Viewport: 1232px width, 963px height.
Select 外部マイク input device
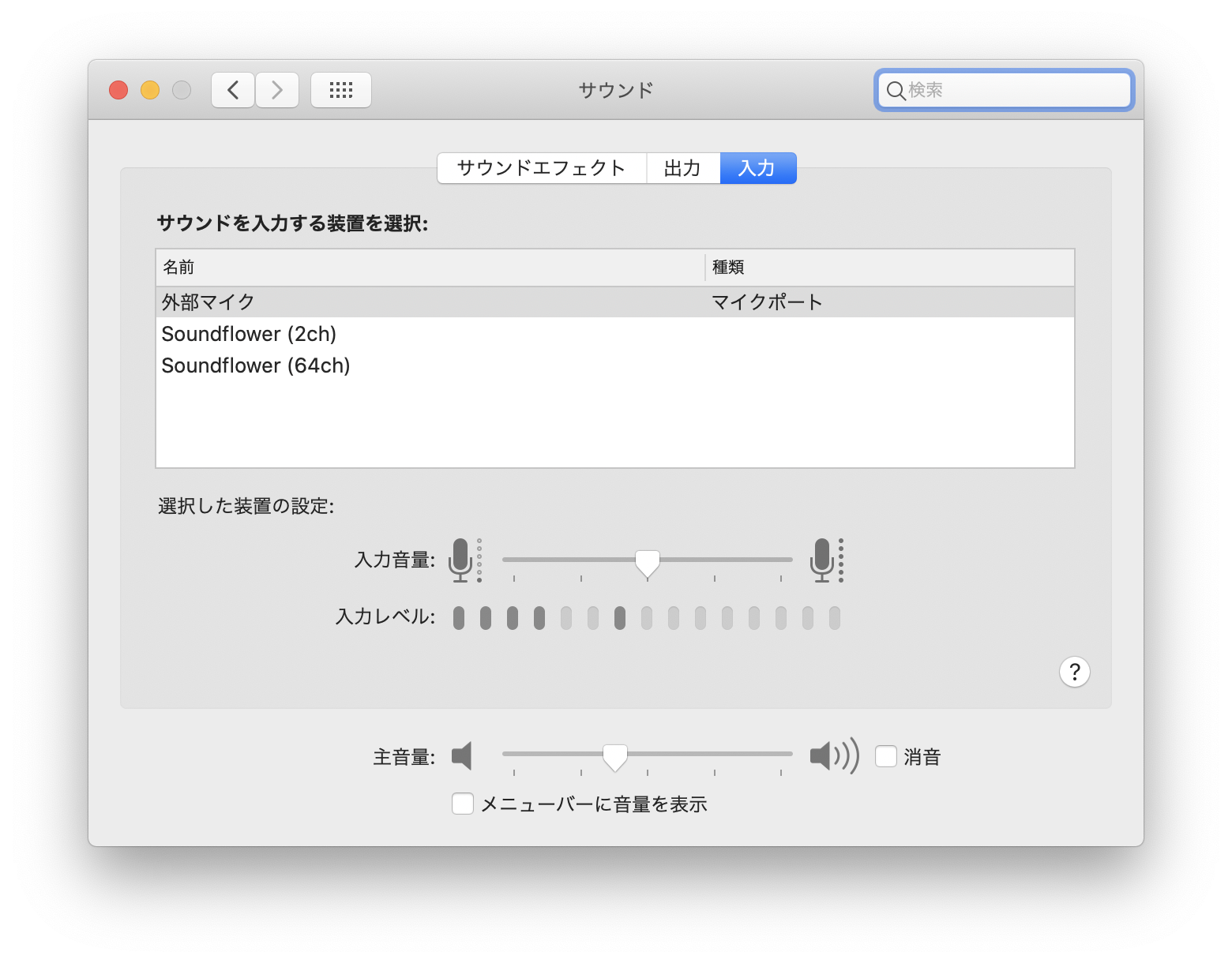[208, 302]
